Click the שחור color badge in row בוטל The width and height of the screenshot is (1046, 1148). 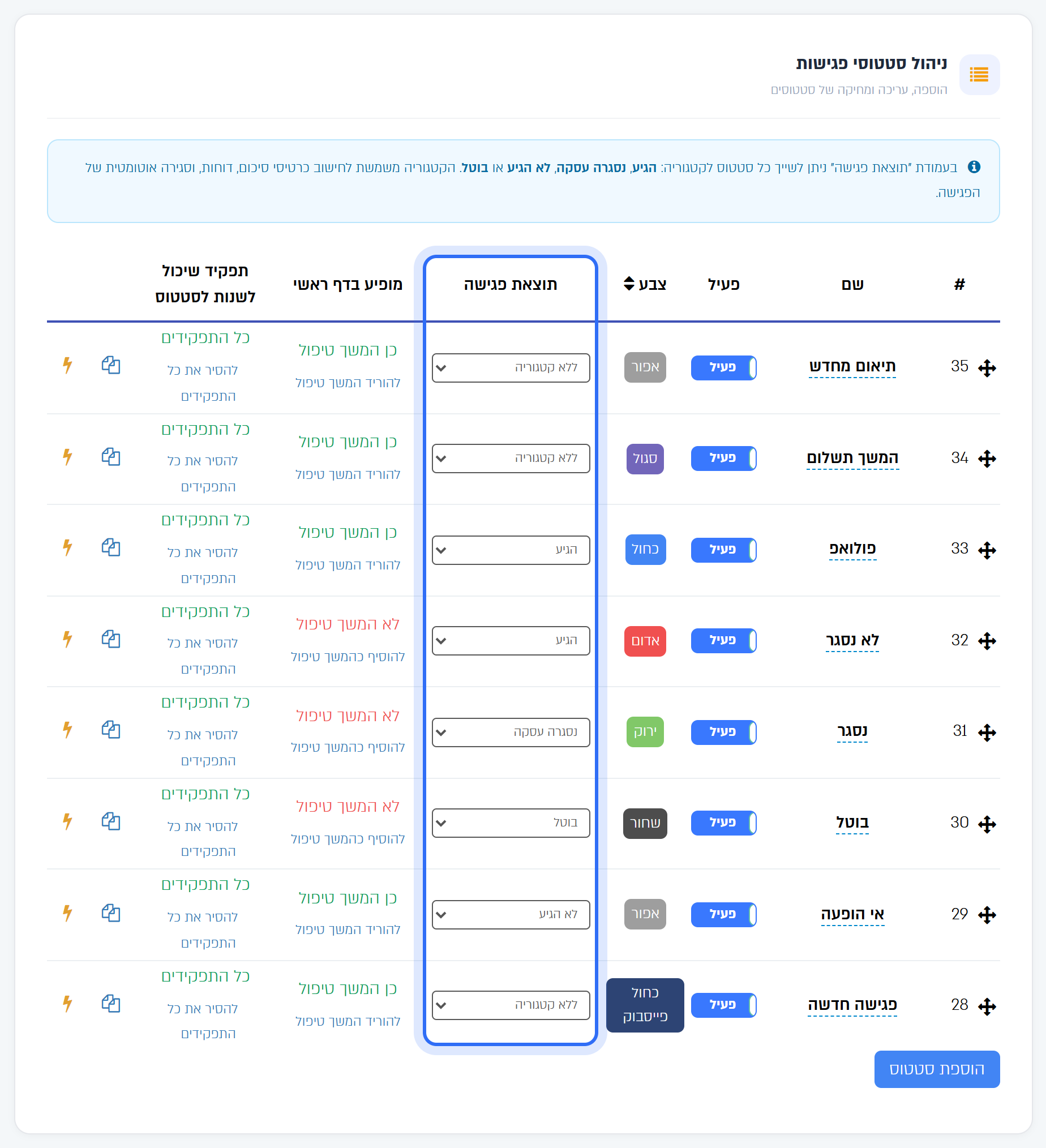pyautogui.click(x=645, y=823)
